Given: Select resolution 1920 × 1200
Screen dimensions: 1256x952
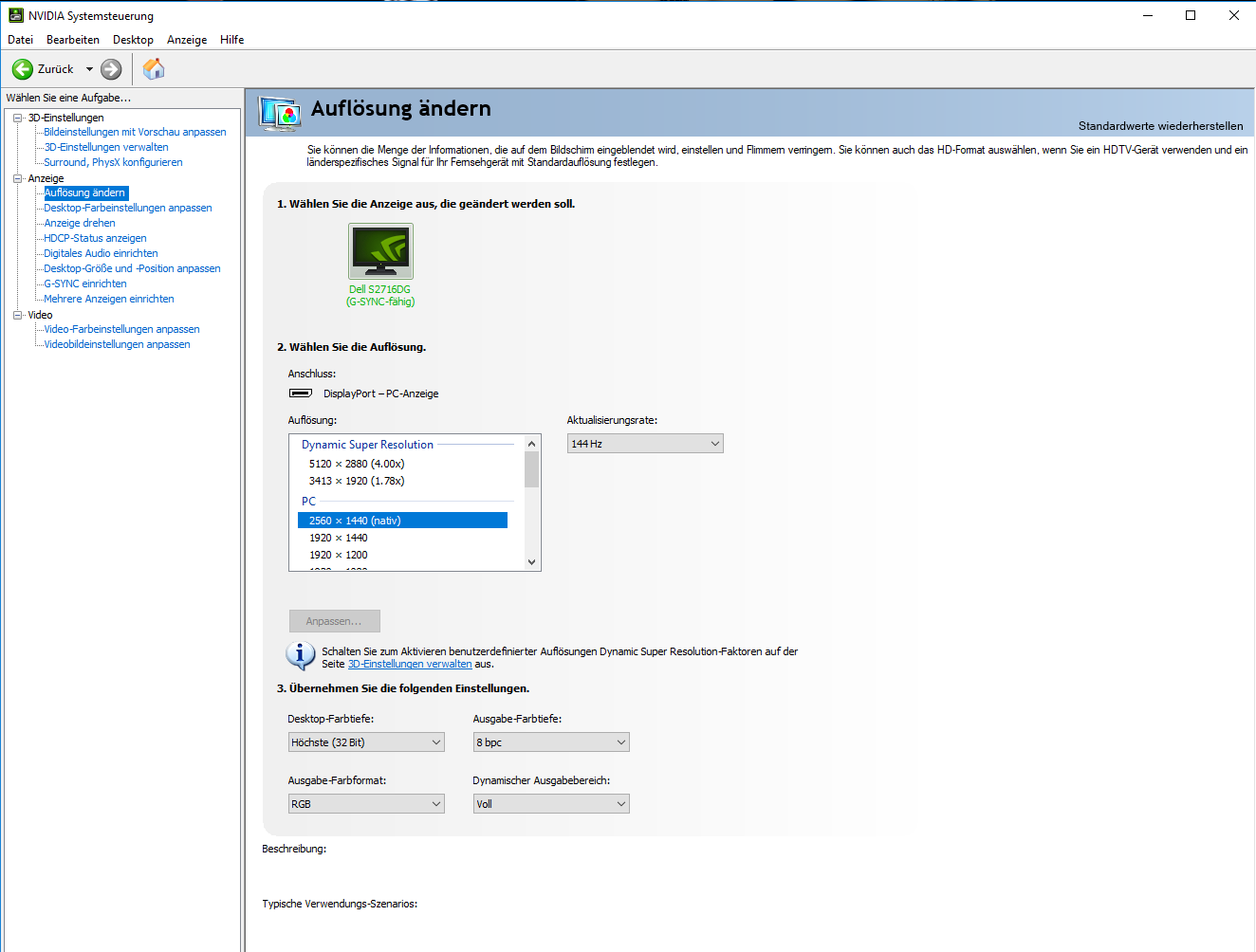Looking at the screenshot, I should 402,555.
